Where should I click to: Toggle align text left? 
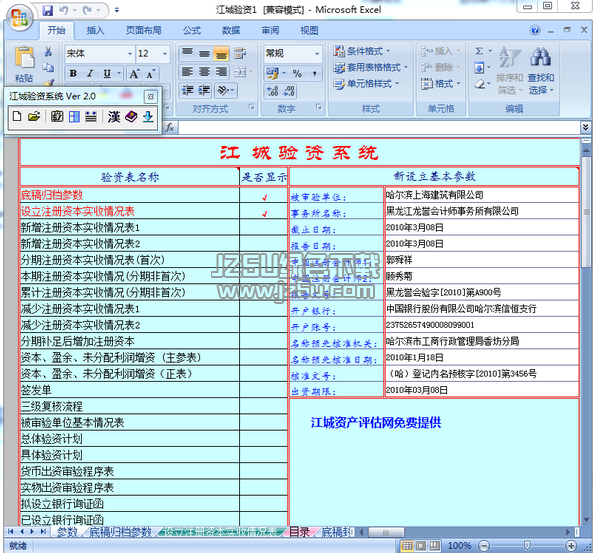tap(188, 71)
